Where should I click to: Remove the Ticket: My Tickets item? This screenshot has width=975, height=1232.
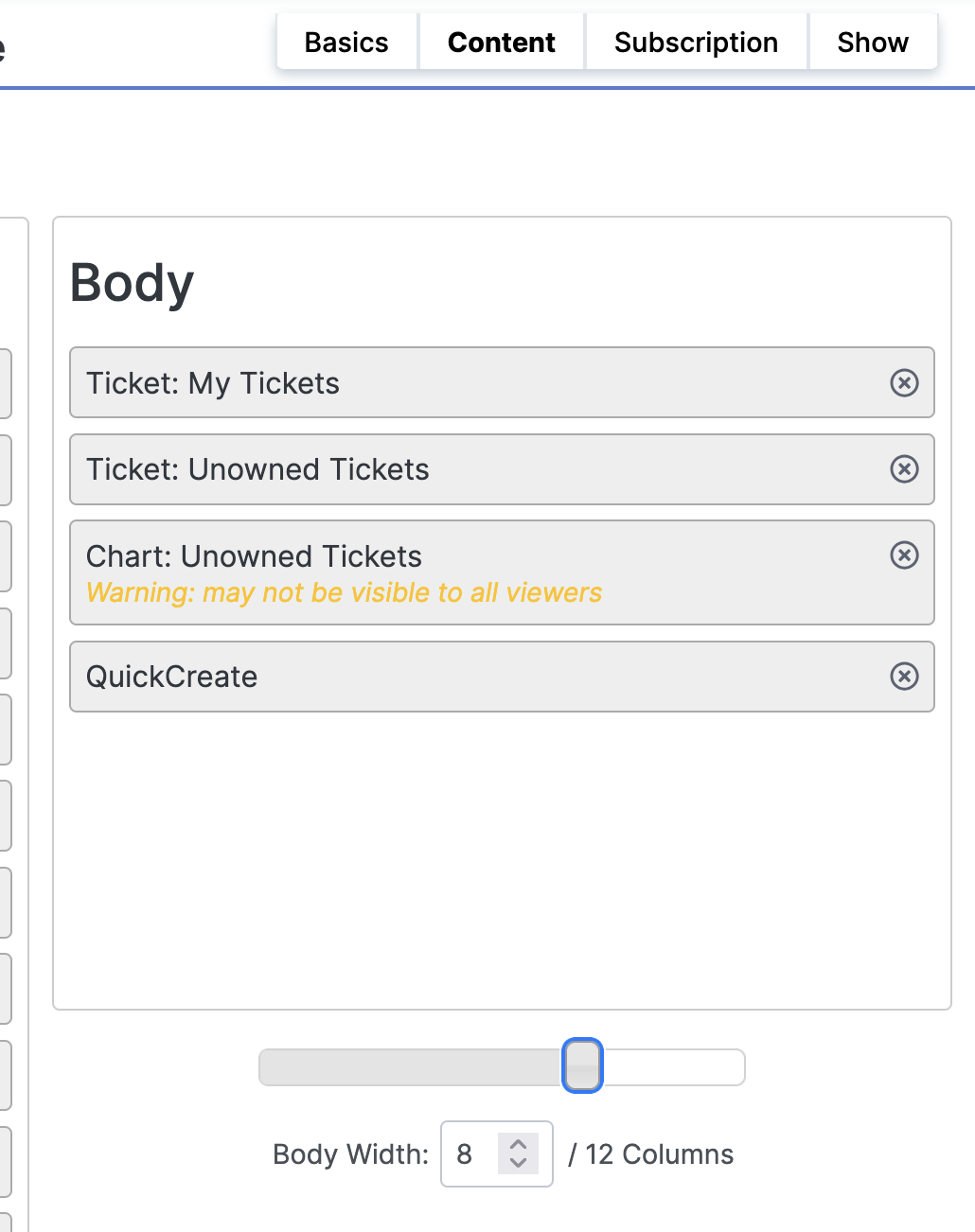[x=904, y=382]
